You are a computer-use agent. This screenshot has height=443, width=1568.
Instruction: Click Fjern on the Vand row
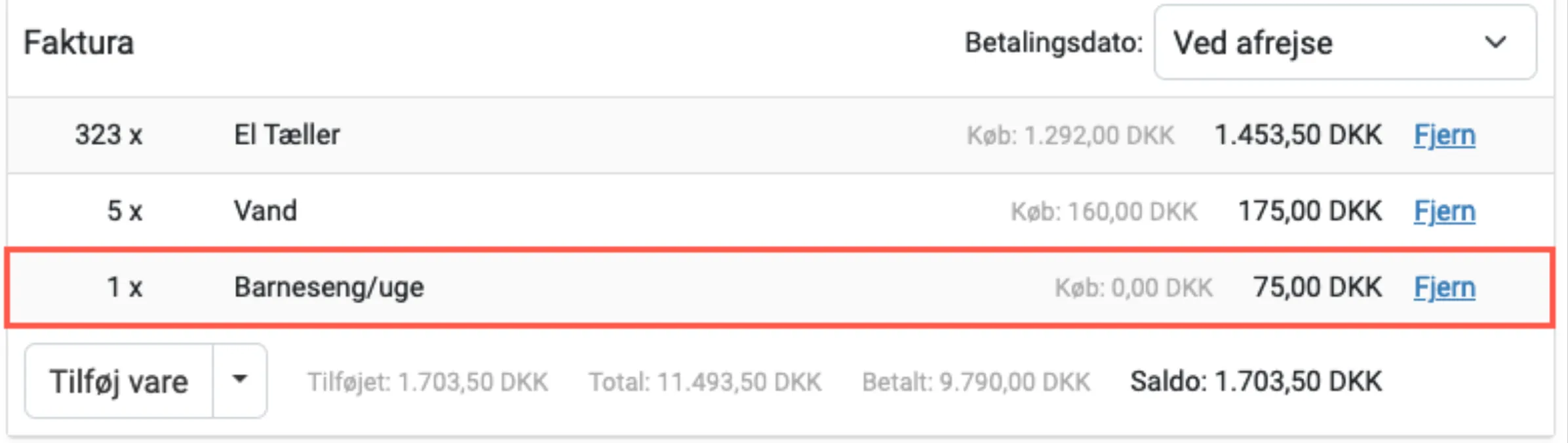click(x=1444, y=212)
